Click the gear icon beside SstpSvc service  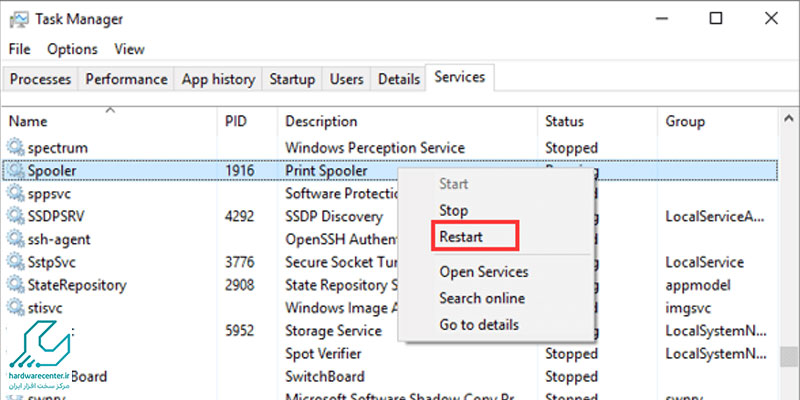(15, 262)
